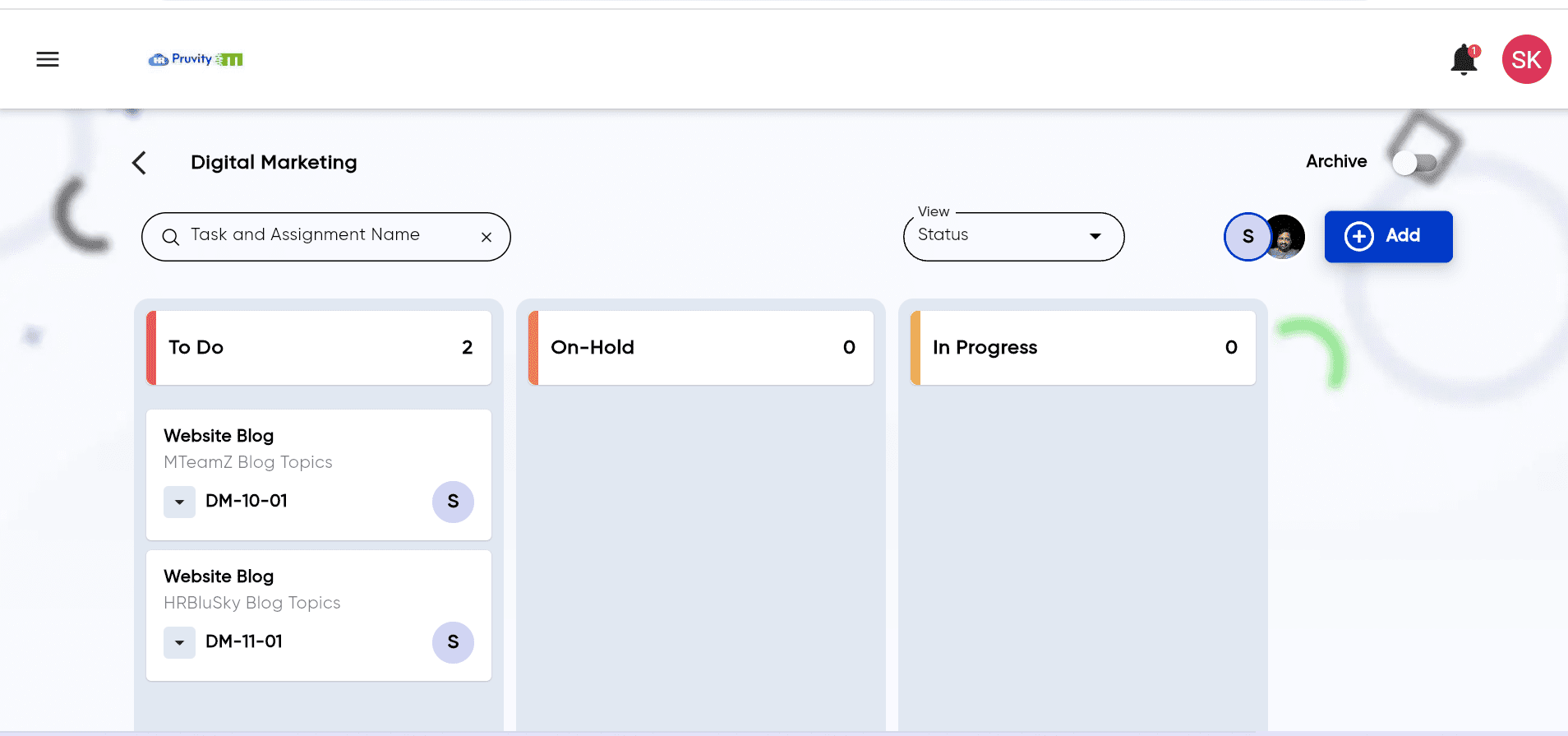Expand the DM-10-01 task dropdown arrow
The height and width of the screenshot is (736, 1568).
[x=179, y=502]
